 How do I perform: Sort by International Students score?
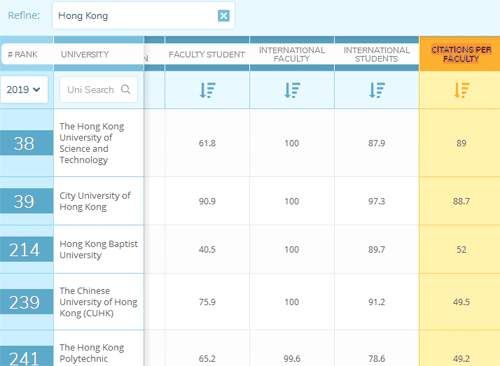pos(377,90)
